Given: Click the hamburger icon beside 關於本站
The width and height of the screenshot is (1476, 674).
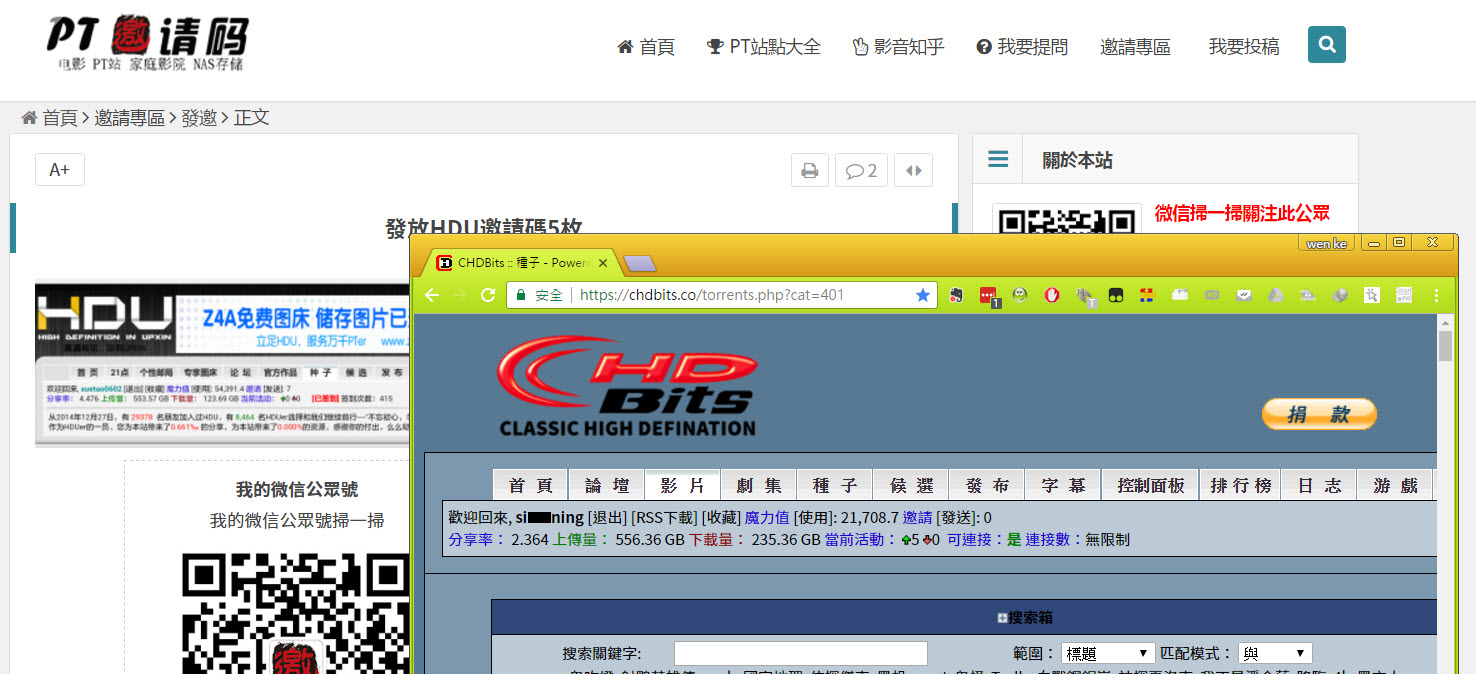Looking at the screenshot, I should click(998, 160).
